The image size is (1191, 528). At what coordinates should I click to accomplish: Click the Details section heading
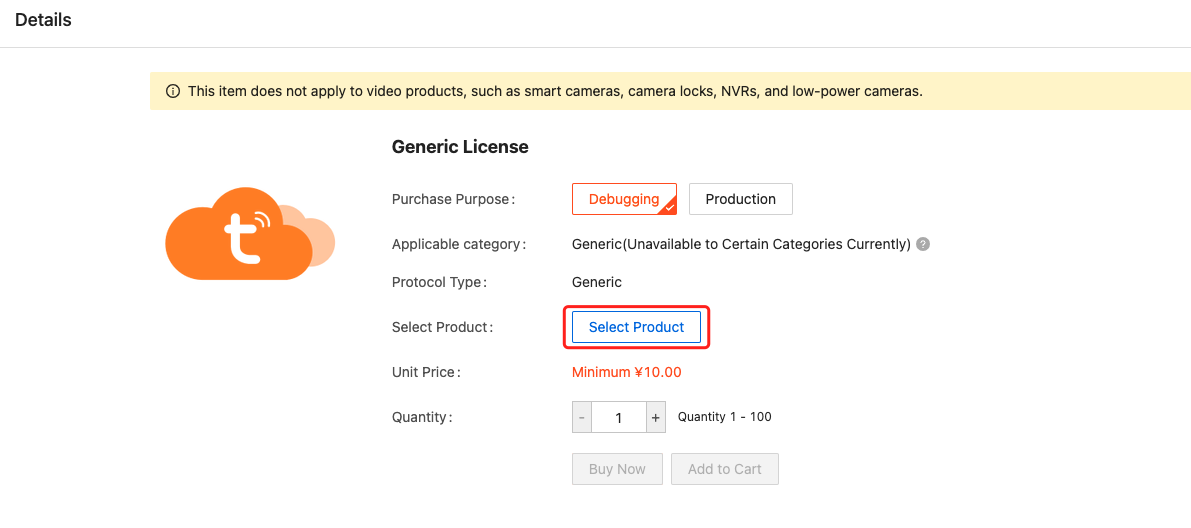pyautogui.click(x=43, y=20)
